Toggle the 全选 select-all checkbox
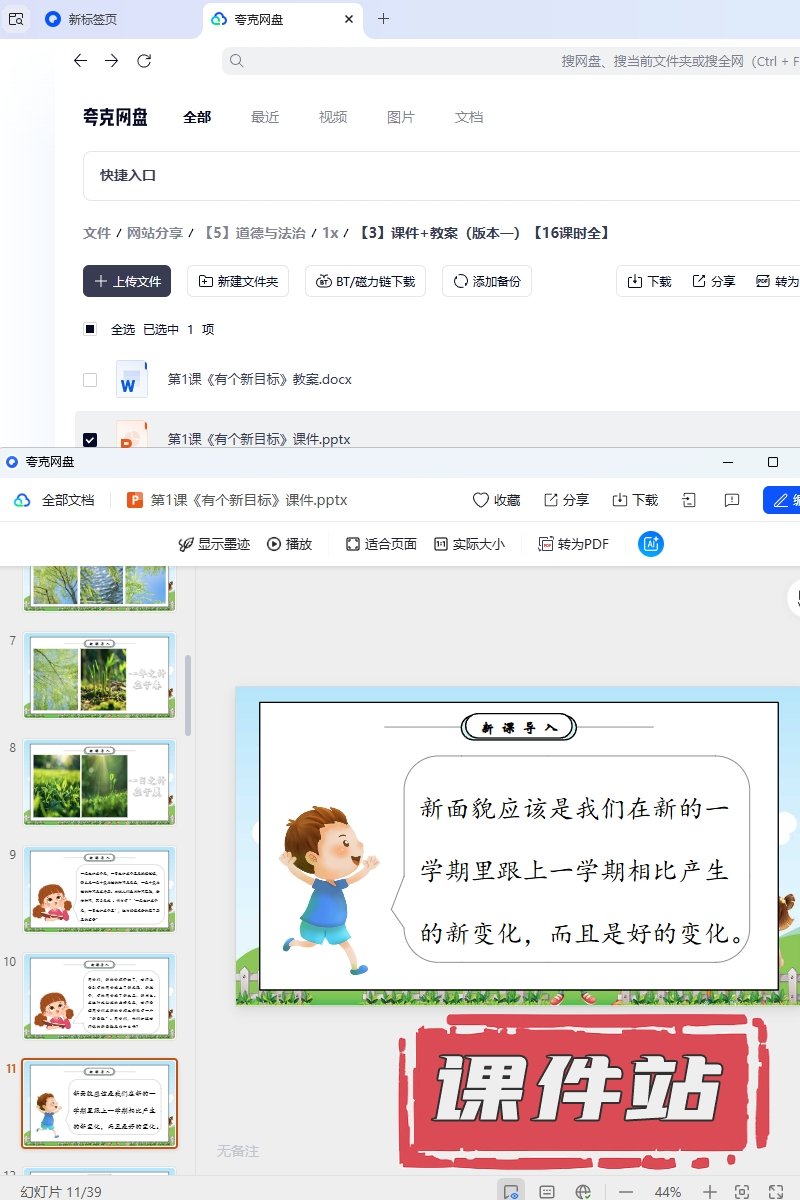 90,329
